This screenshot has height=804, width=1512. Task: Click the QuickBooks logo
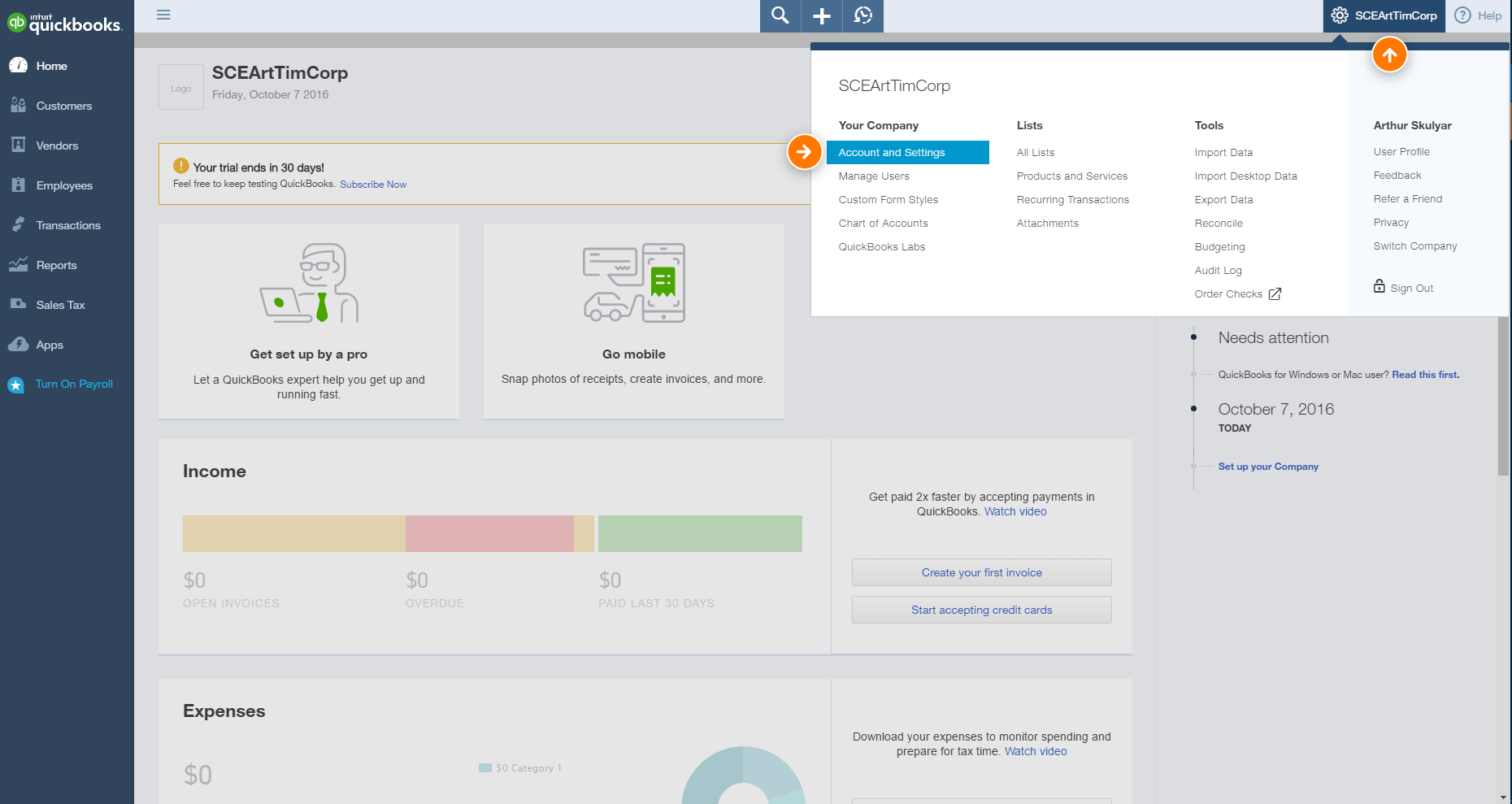tap(65, 23)
